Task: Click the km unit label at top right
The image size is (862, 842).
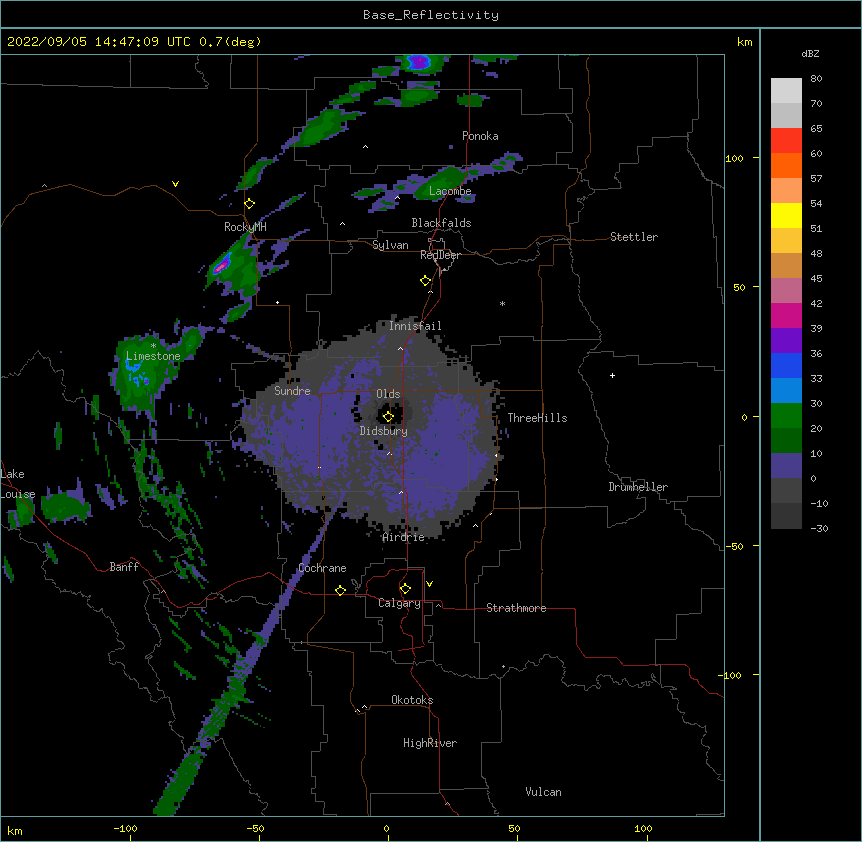Action: click(744, 42)
